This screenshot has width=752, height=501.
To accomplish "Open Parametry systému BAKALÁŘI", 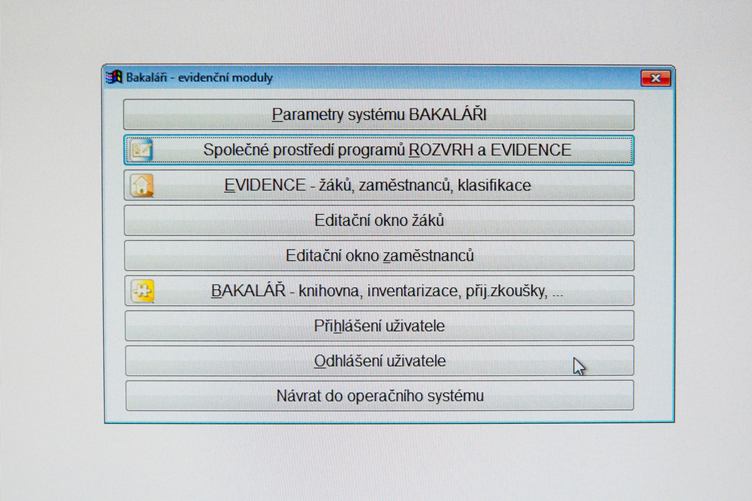I will pos(379,115).
